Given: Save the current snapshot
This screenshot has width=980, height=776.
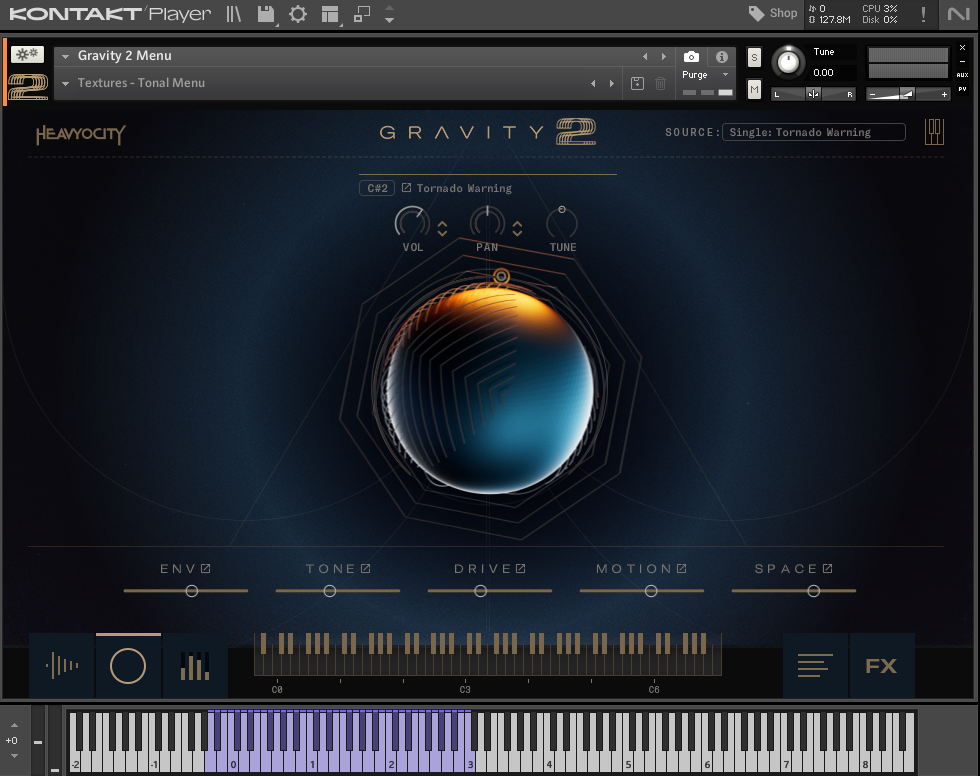Looking at the screenshot, I should pyautogui.click(x=638, y=83).
